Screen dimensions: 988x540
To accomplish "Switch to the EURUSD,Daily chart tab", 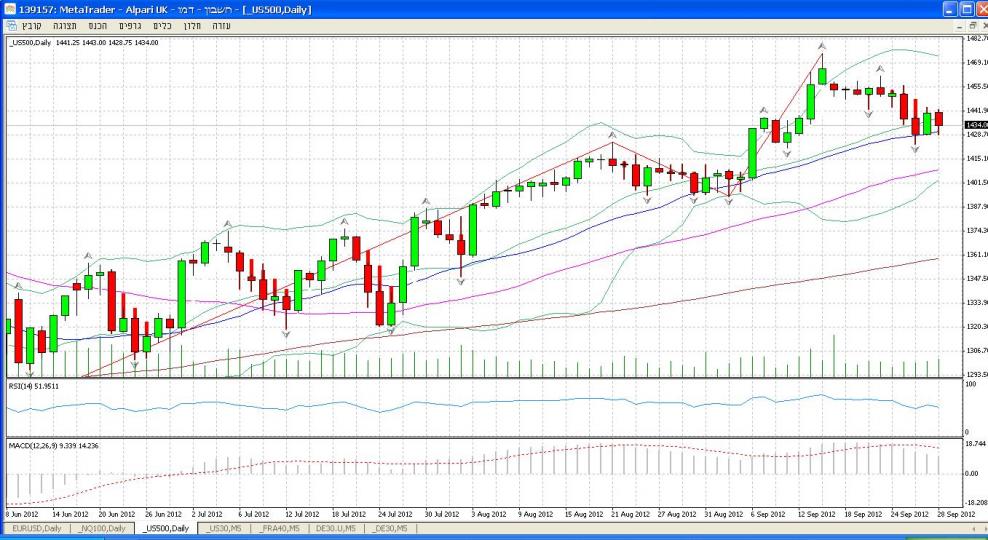I will (x=37, y=528).
